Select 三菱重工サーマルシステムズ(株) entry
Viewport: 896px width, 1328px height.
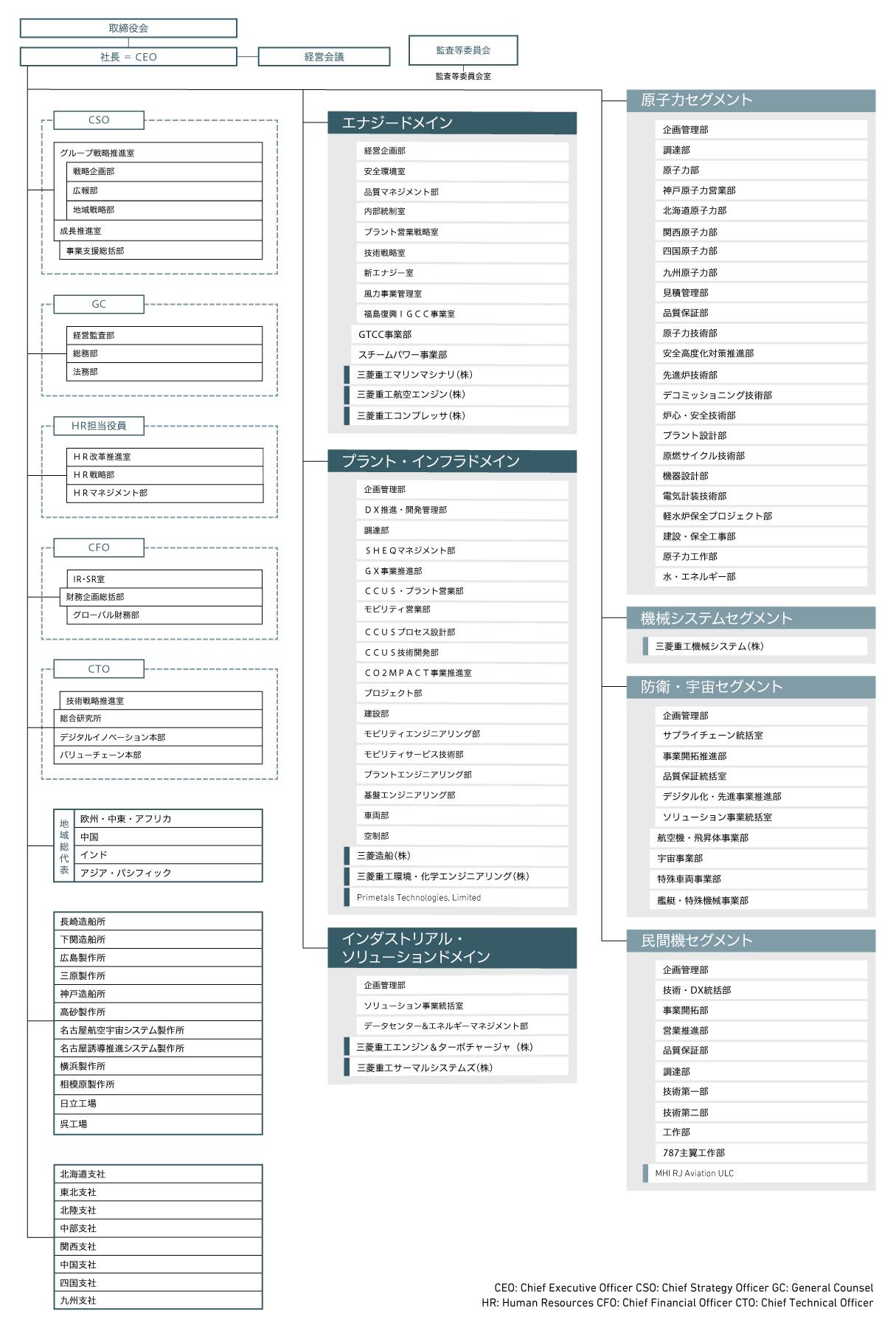point(456,1068)
